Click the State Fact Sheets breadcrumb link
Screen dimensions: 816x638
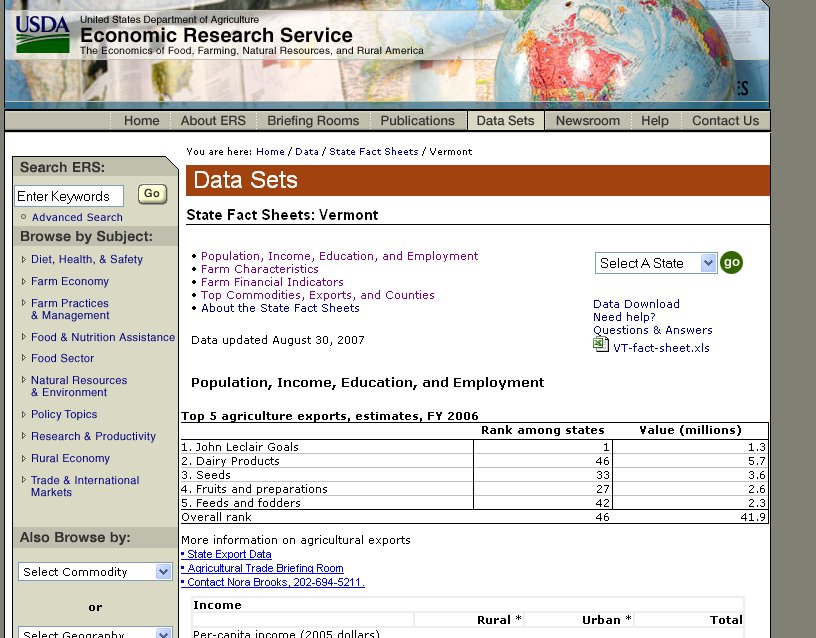pyautogui.click(x=374, y=151)
